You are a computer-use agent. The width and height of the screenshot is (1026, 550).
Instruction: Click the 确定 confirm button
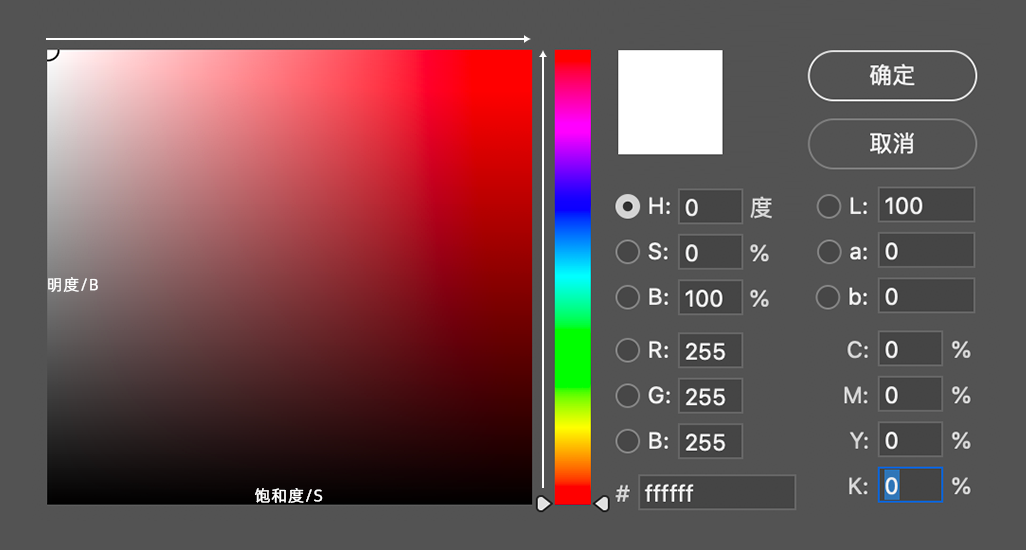(x=892, y=76)
